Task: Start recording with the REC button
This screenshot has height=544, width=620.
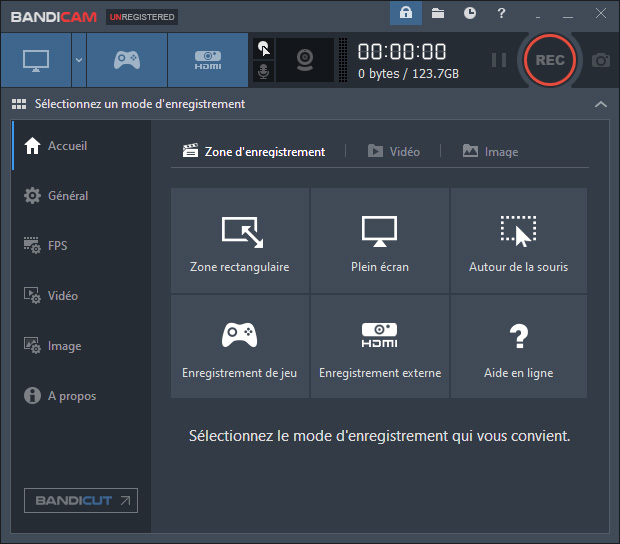Action: [x=550, y=60]
